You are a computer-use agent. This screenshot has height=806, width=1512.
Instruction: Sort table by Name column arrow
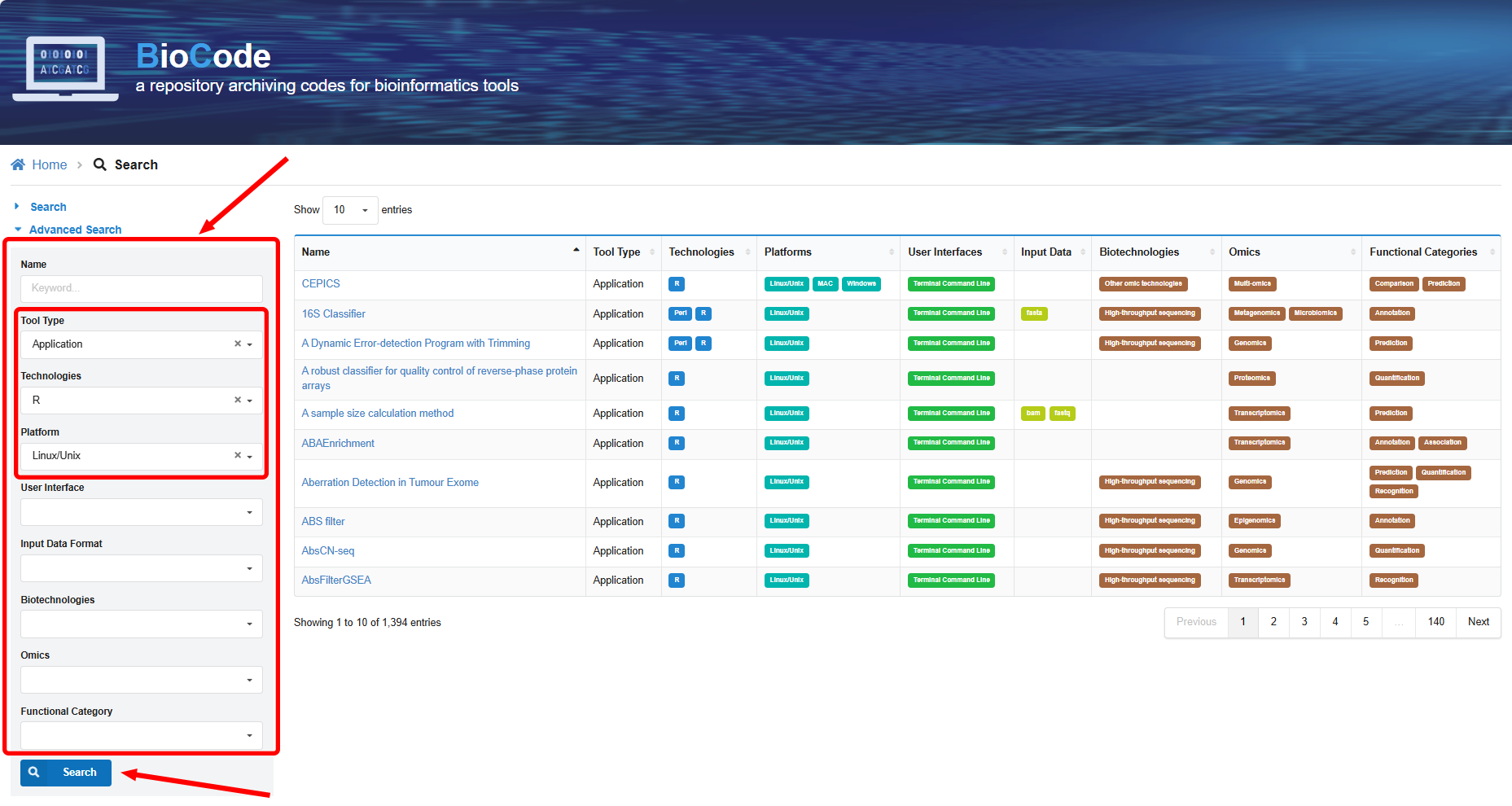[x=576, y=251]
